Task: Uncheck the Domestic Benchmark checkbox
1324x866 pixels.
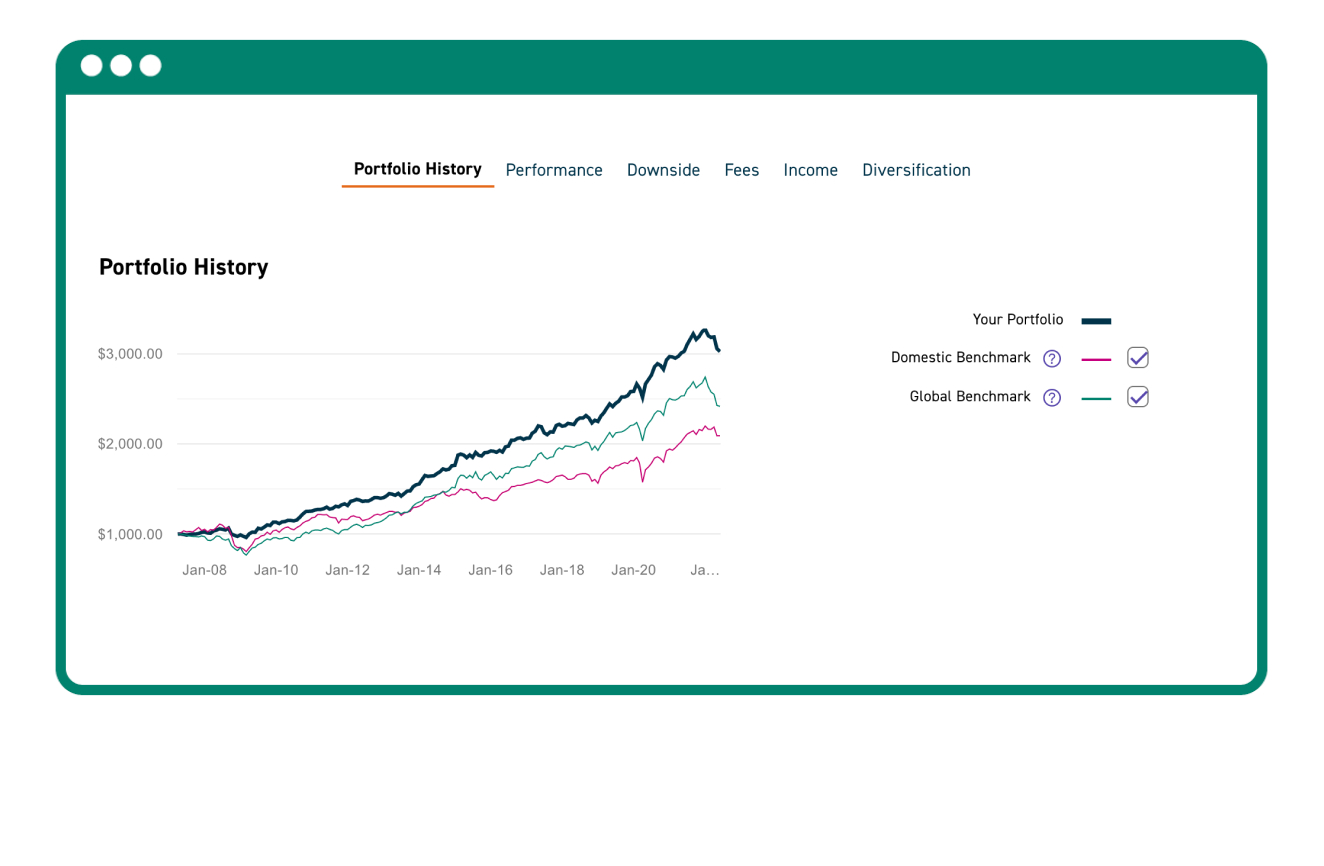Action: 1137,358
